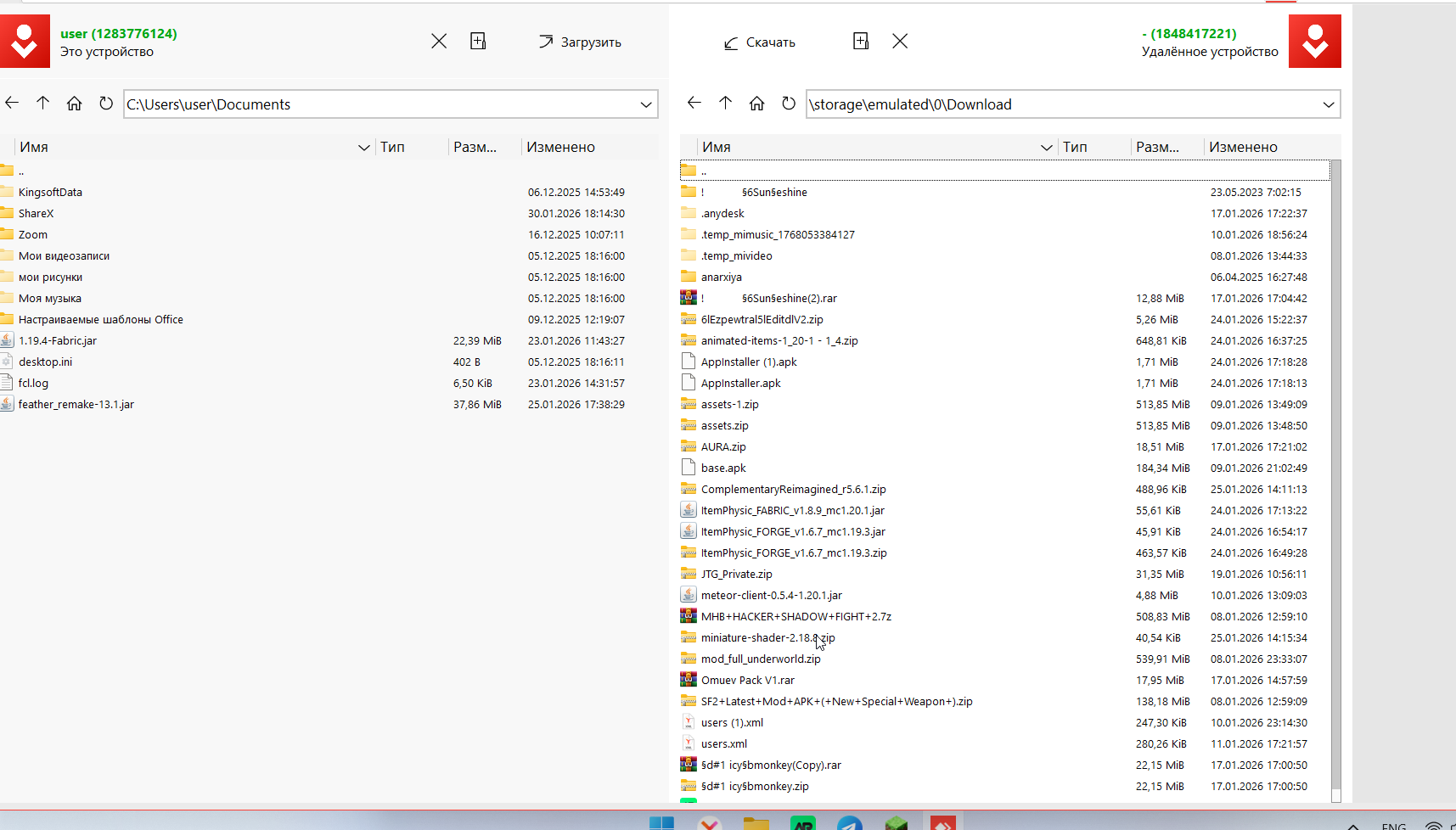Image resolution: width=1456 pixels, height=830 pixels.
Task: Click the local pane refresh icon
Action: click(x=106, y=104)
